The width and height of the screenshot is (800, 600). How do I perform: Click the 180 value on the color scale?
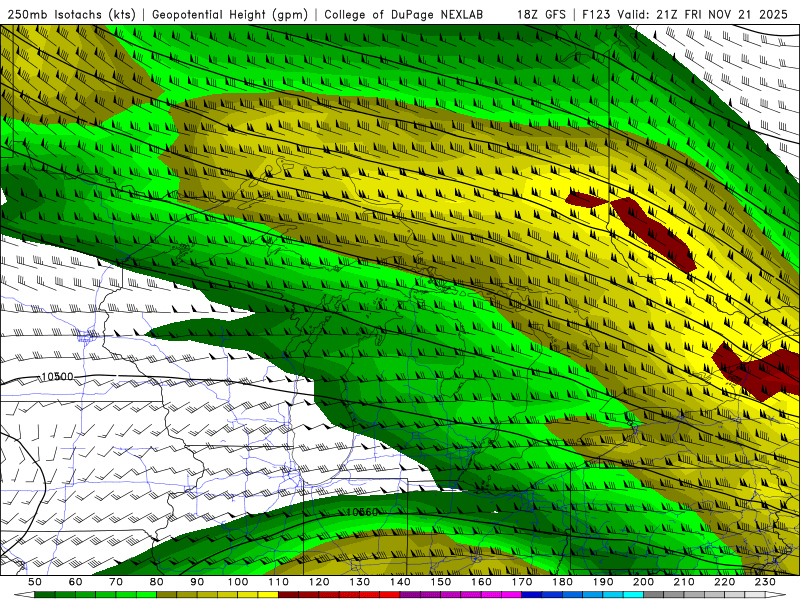pyautogui.click(x=562, y=582)
